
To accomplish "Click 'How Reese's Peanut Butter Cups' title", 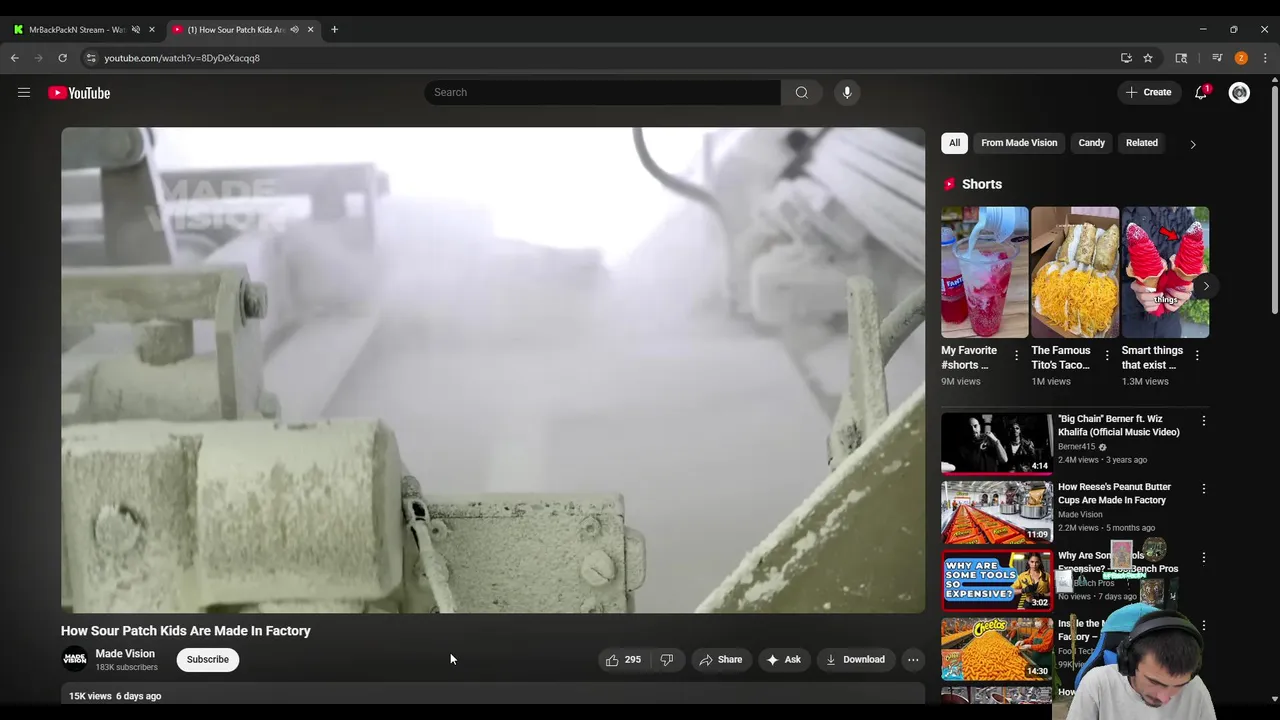I will point(1114,493).
